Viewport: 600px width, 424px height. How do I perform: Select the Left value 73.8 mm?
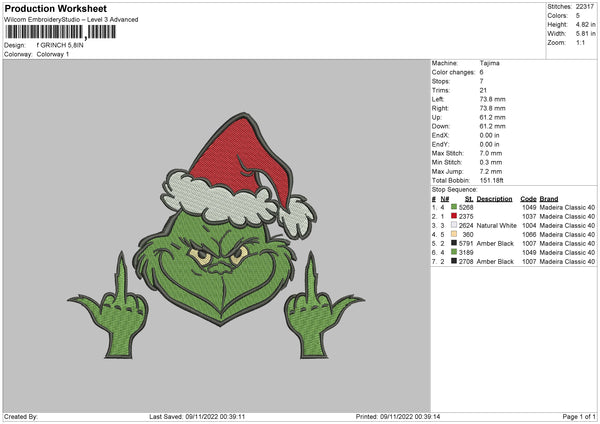point(492,99)
